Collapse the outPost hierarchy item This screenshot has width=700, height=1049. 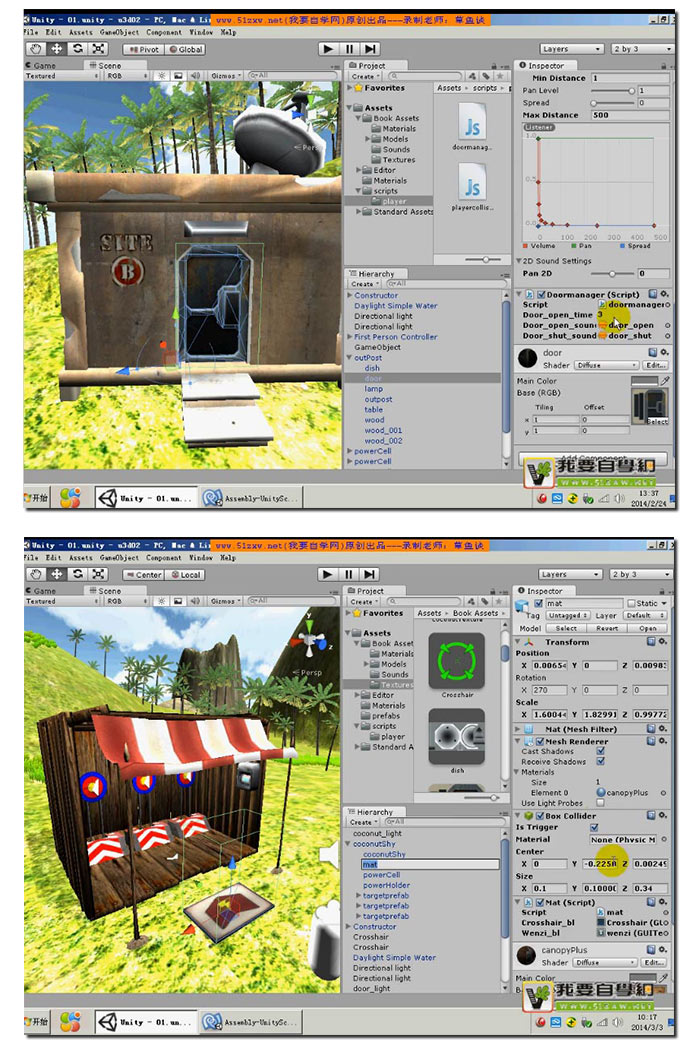coord(349,358)
